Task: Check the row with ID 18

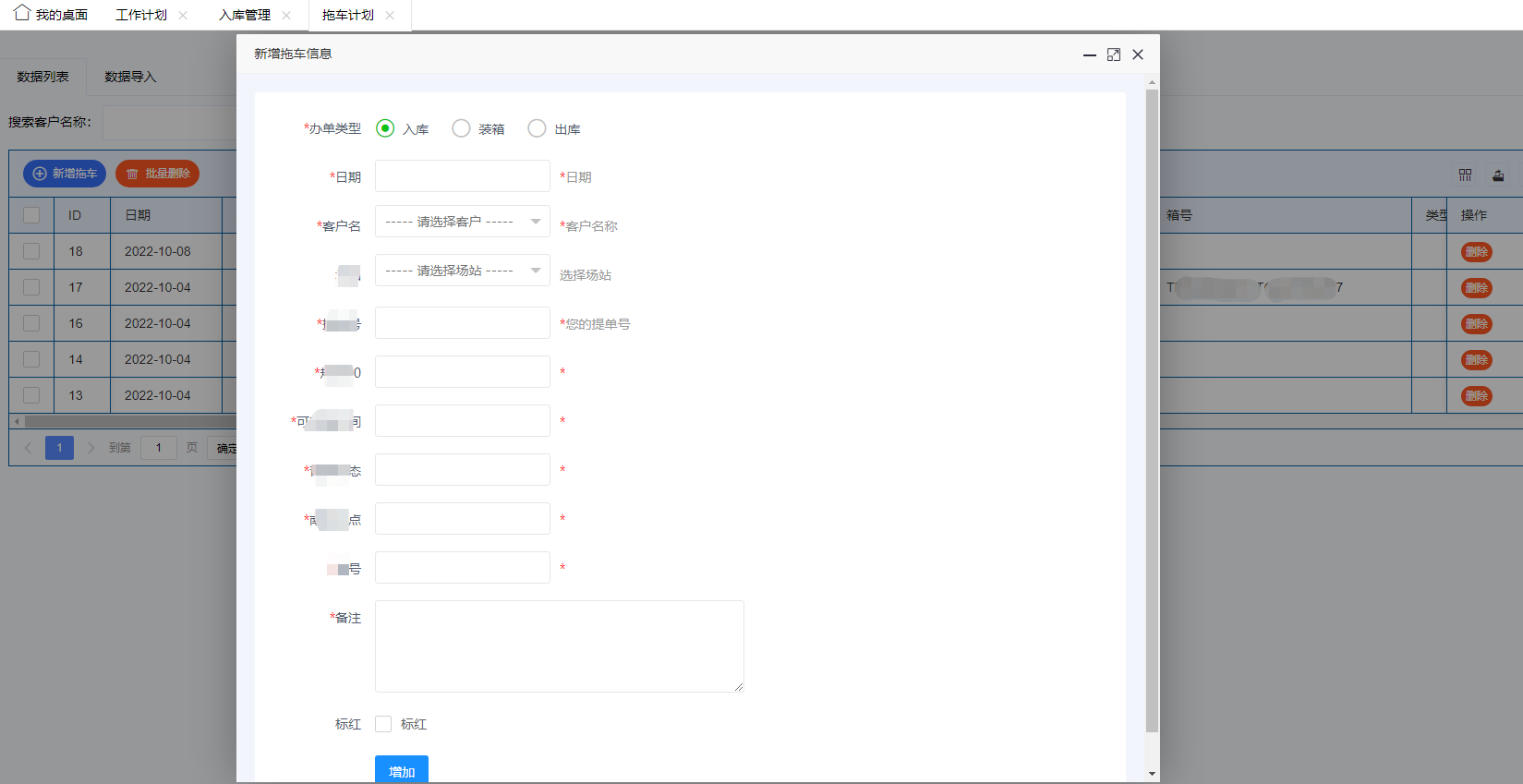Action: click(31, 251)
